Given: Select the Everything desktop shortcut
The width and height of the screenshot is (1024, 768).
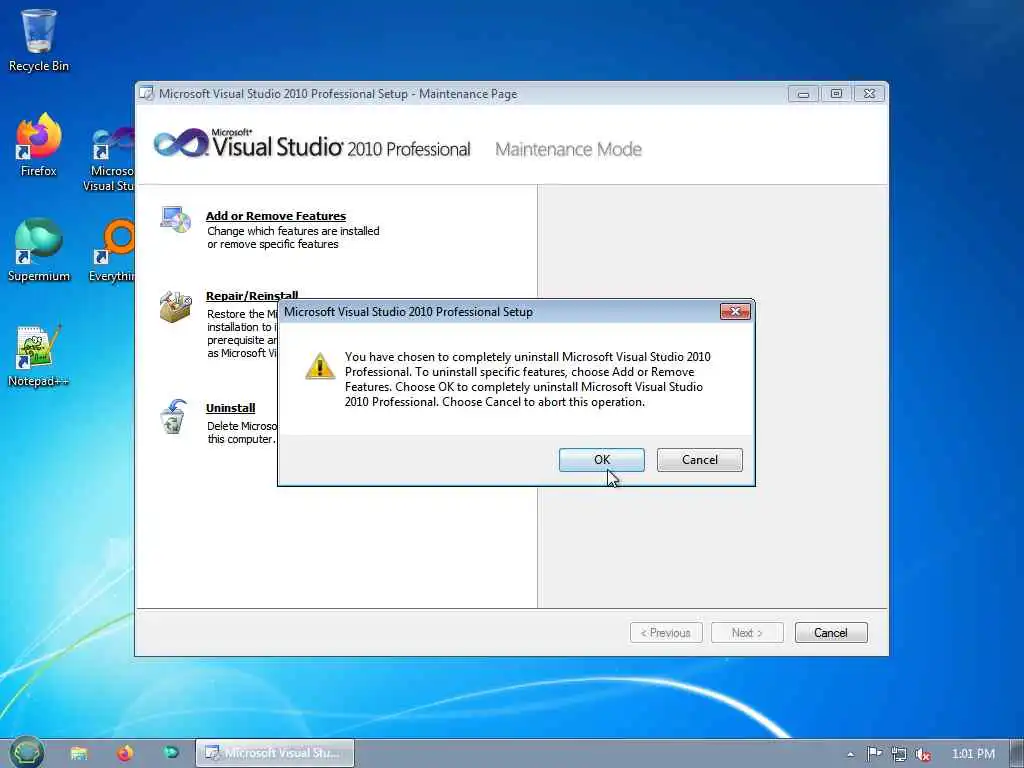Looking at the screenshot, I should tap(112, 250).
